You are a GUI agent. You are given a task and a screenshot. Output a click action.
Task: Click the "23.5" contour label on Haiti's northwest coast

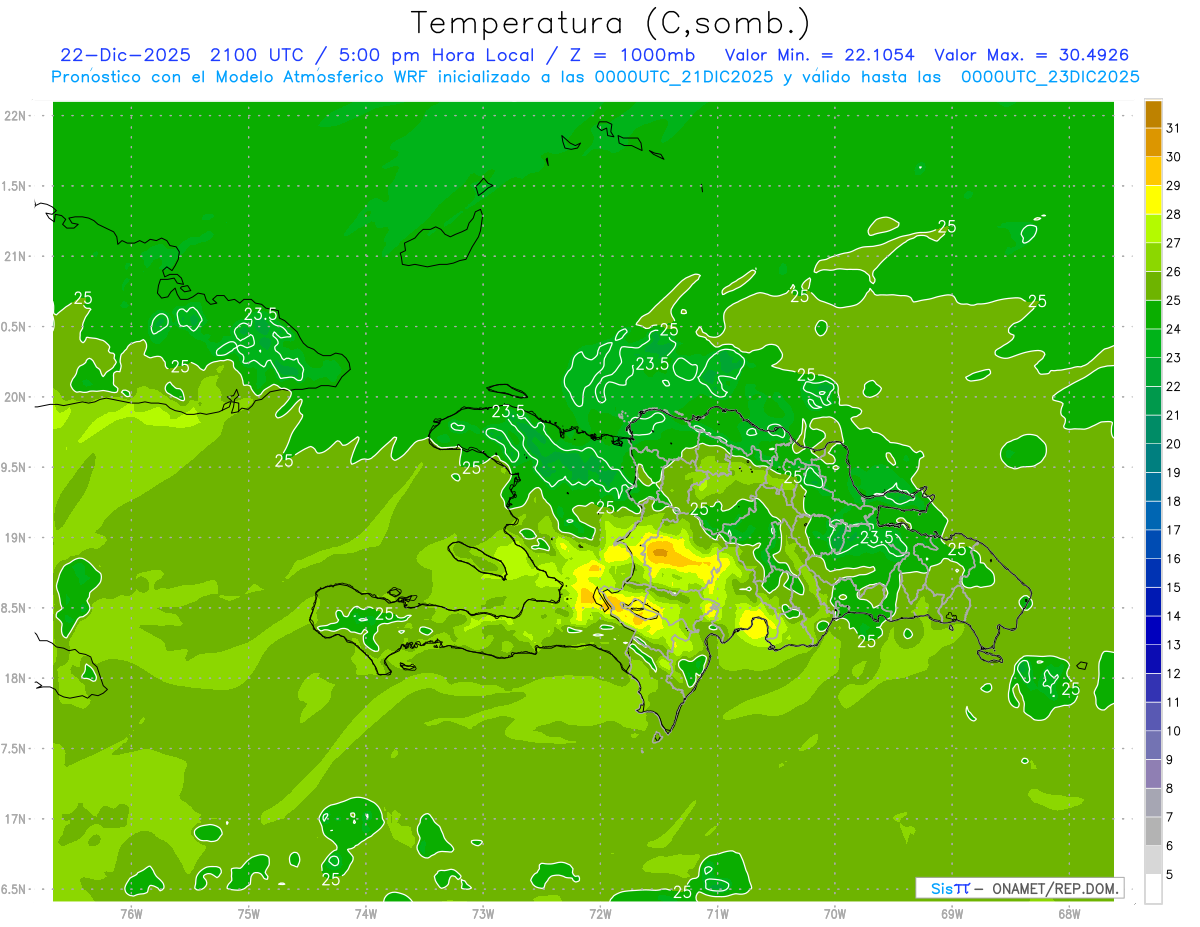(508, 411)
